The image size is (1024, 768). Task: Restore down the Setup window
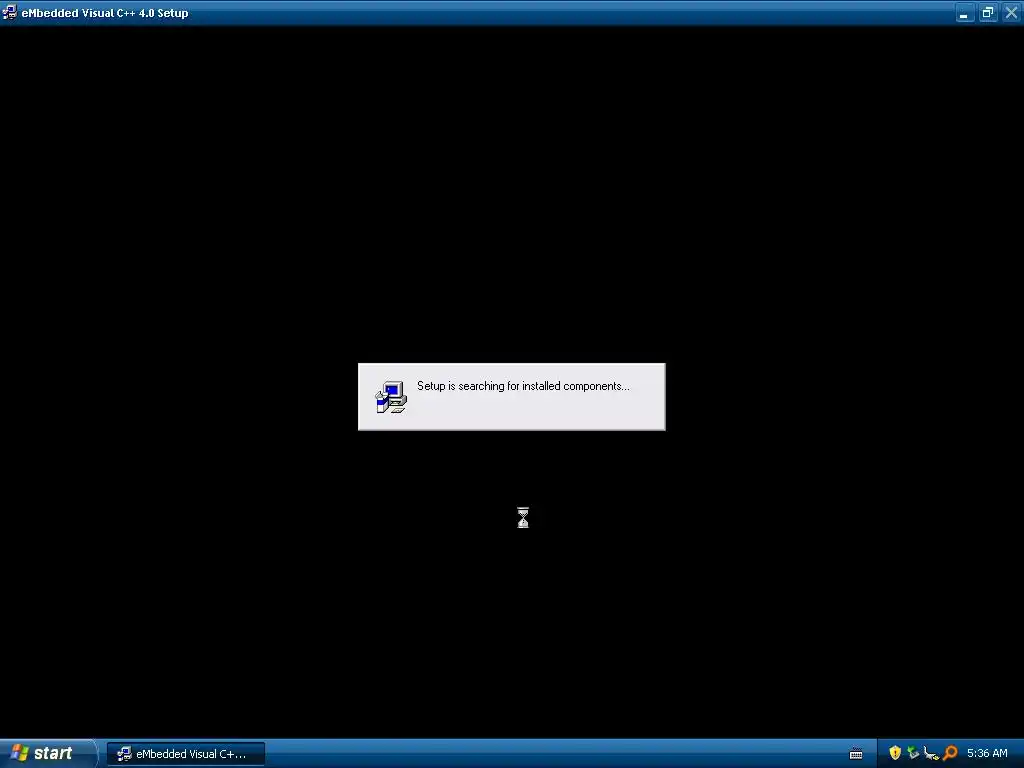tap(988, 12)
